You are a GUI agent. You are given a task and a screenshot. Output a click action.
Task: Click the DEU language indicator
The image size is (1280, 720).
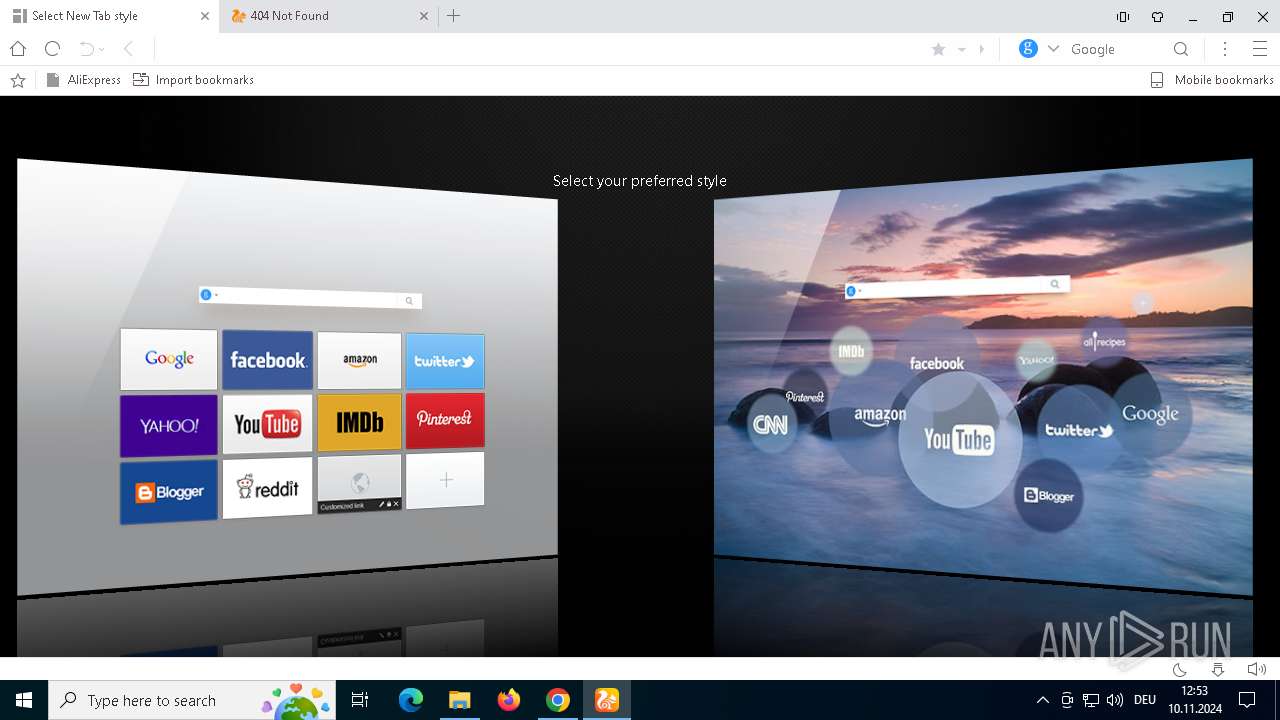1145,700
